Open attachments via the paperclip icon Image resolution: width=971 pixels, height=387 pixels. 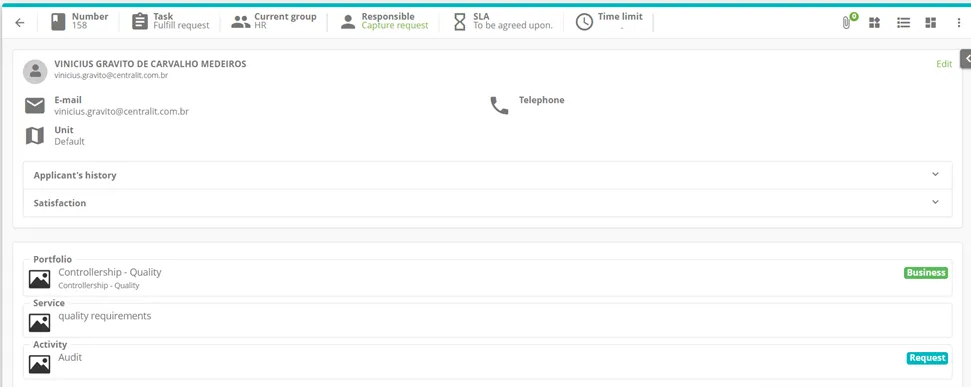pos(846,23)
